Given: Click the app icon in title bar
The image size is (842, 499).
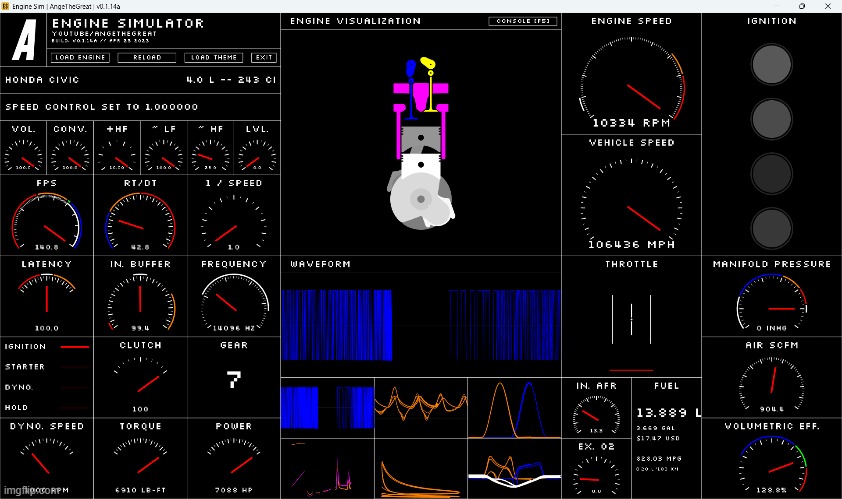Looking at the screenshot, I should (x=6, y=5).
